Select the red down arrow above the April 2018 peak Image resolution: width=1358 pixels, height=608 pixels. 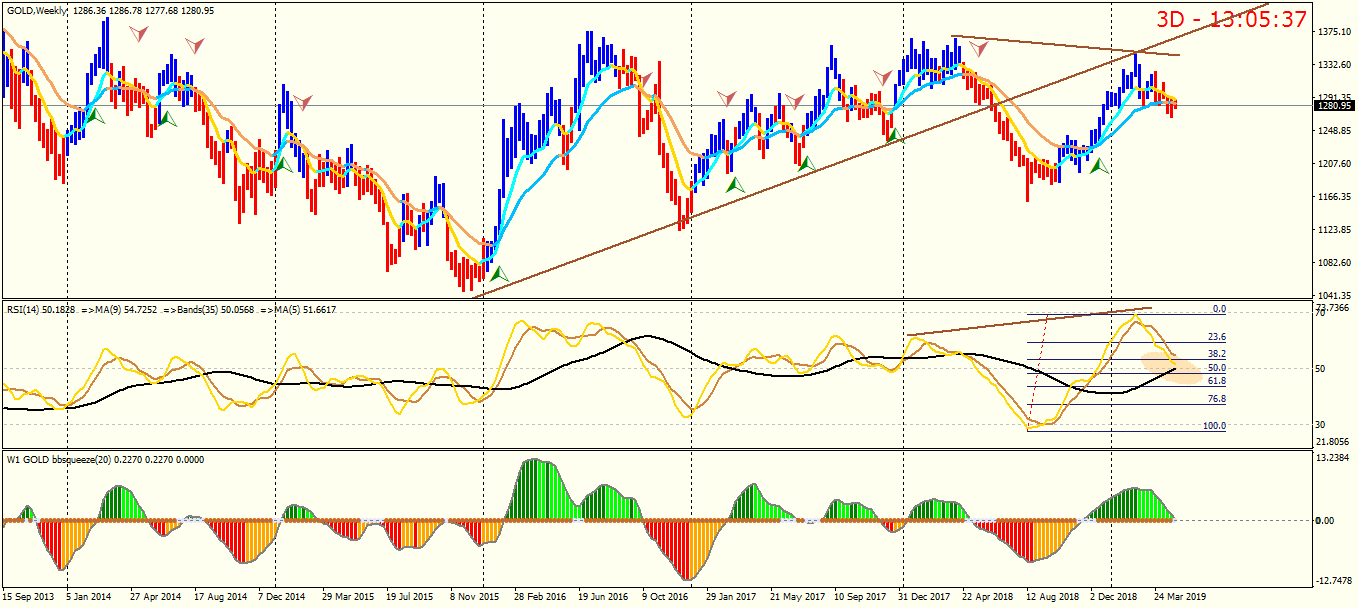(978, 48)
